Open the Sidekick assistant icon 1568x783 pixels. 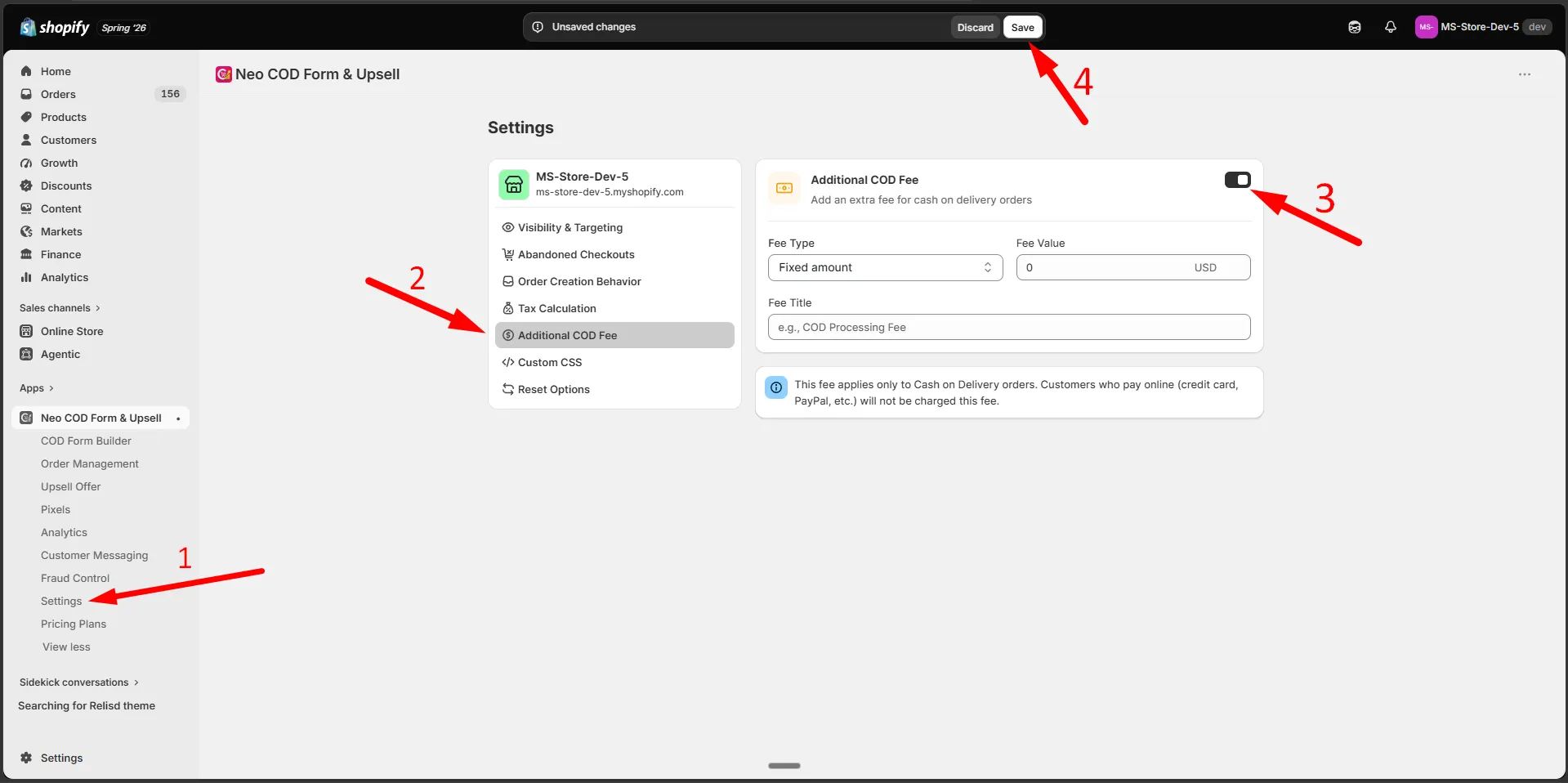tap(1355, 27)
